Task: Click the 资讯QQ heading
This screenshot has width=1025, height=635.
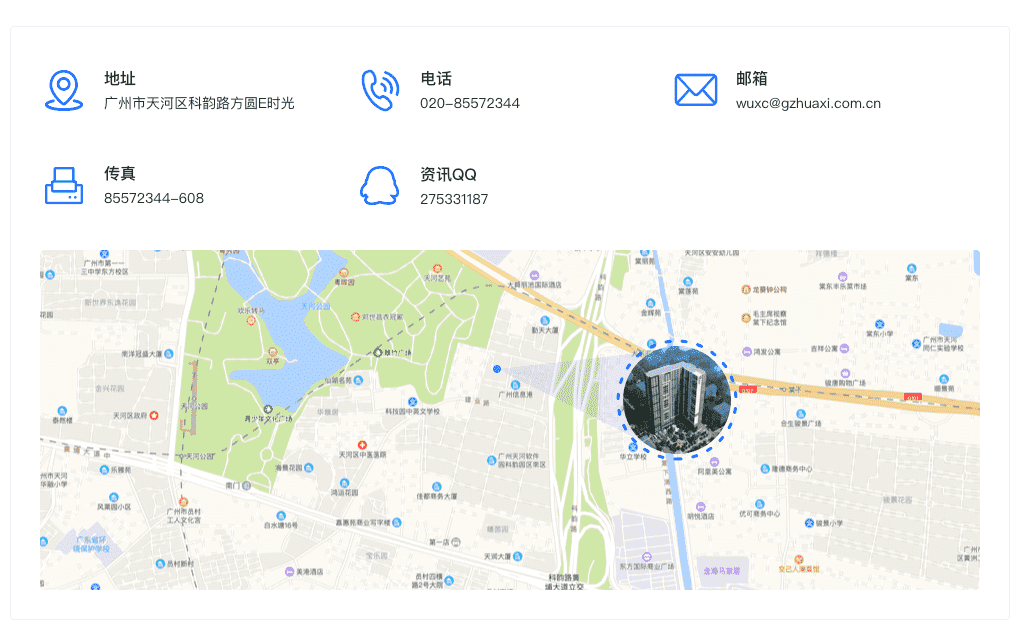Action: click(448, 174)
